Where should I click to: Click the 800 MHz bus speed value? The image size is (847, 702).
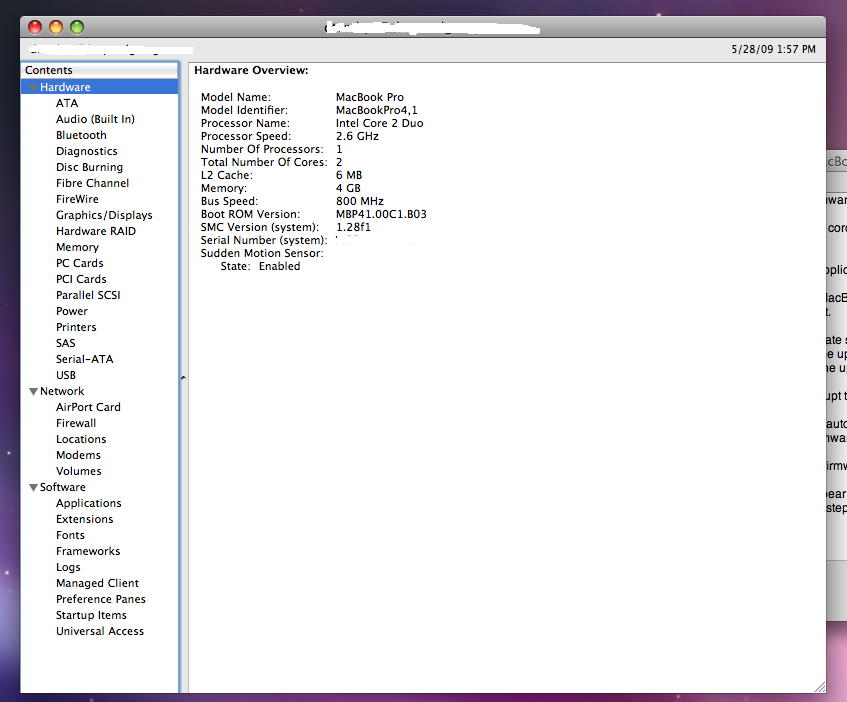coord(359,201)
